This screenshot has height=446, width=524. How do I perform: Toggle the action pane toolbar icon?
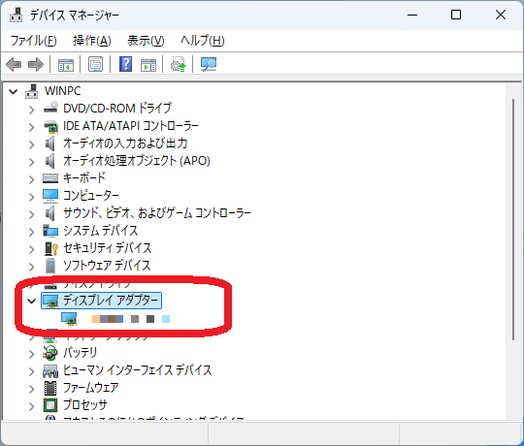click(148, 65)
